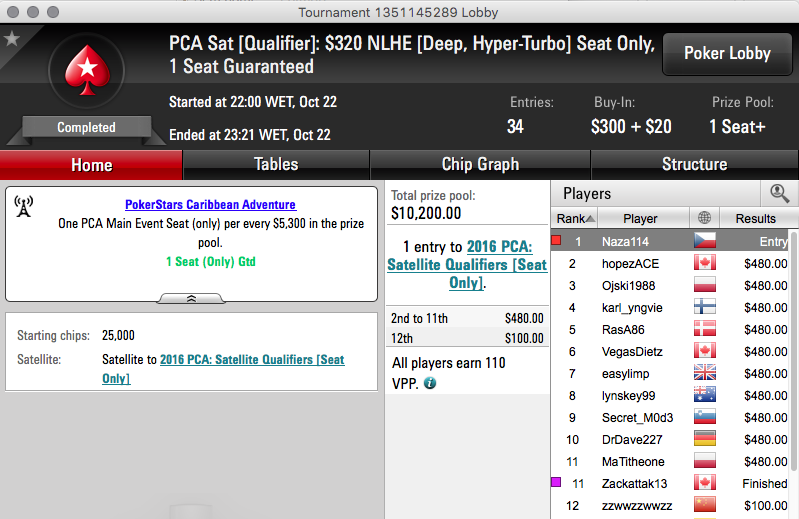Click the 1 Seat (Only) Gtd text

(x=210, y=262)
